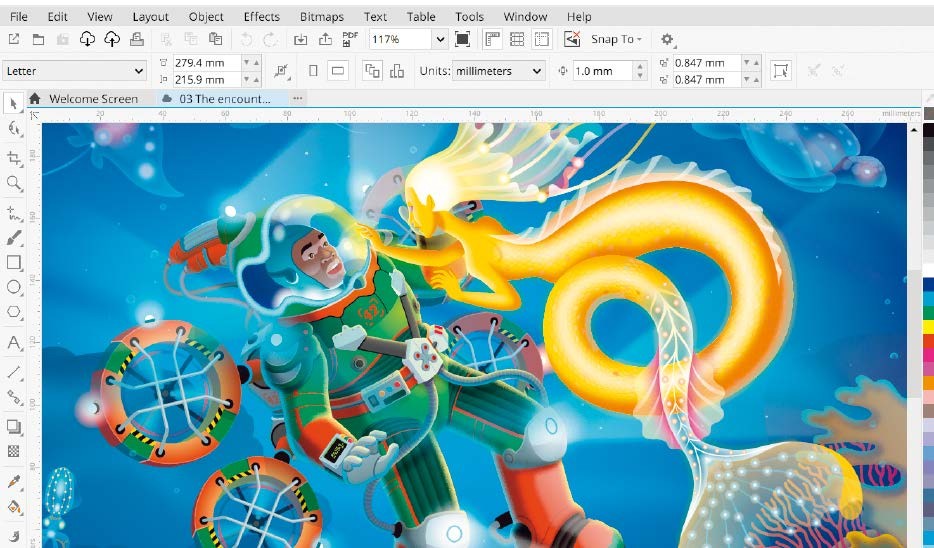Select the Connector tool

14,397
